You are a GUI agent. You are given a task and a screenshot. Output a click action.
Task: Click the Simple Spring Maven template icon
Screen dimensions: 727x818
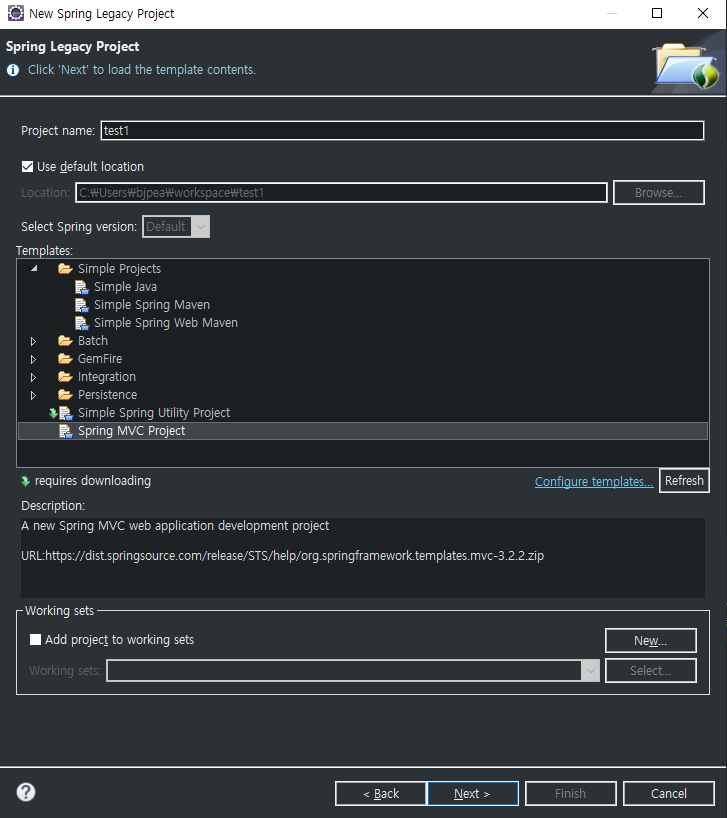pos(82,305)
